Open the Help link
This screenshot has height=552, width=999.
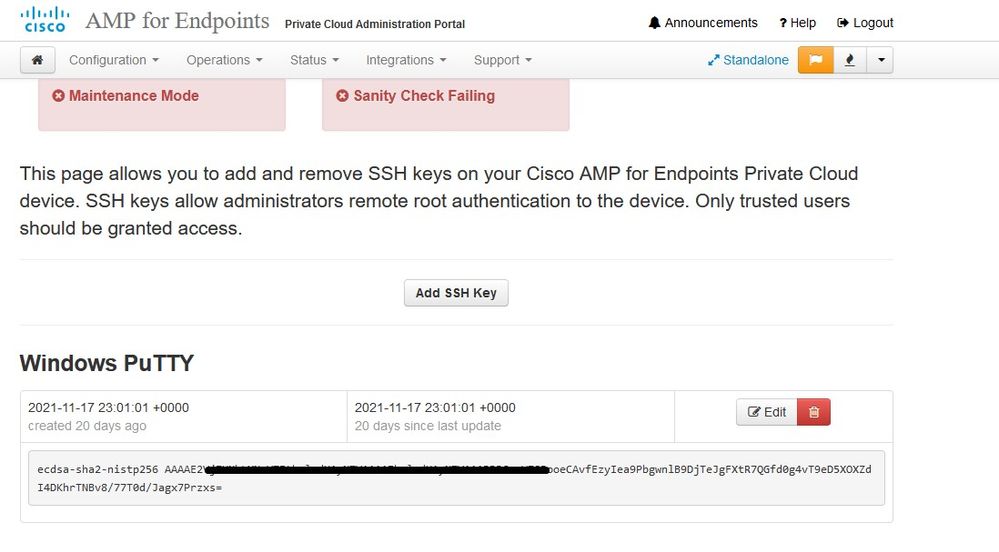click(798, 23)
